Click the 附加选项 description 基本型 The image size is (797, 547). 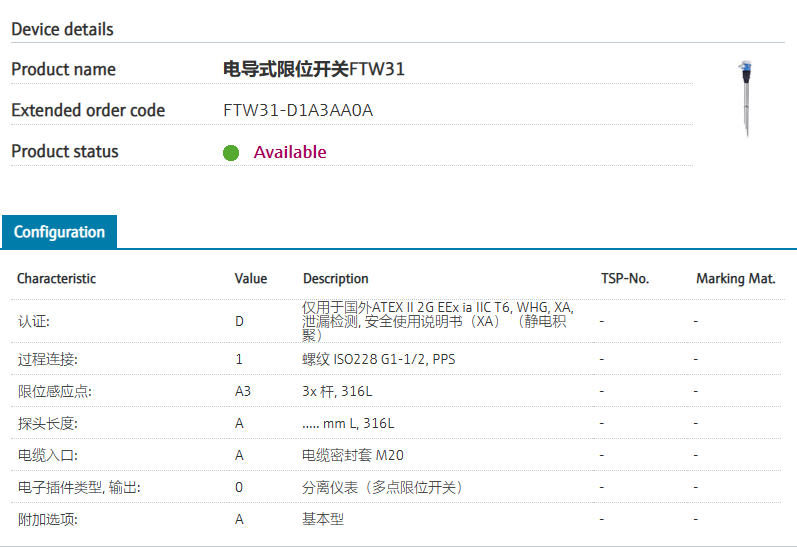pos(323,519)
